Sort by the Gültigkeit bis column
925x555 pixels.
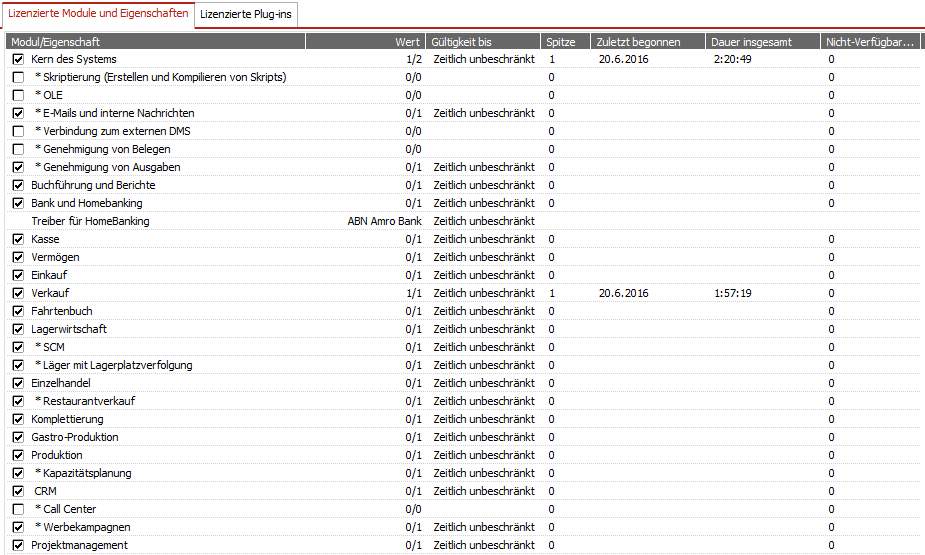point(483,41)
